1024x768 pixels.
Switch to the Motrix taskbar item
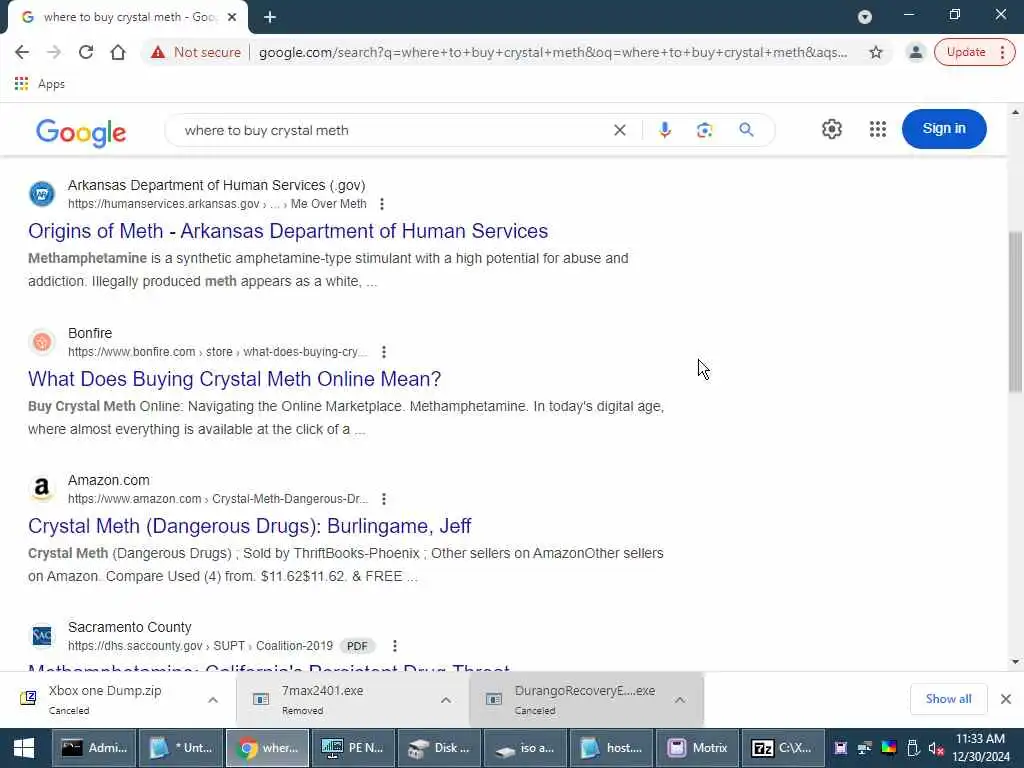click(697, 748)
